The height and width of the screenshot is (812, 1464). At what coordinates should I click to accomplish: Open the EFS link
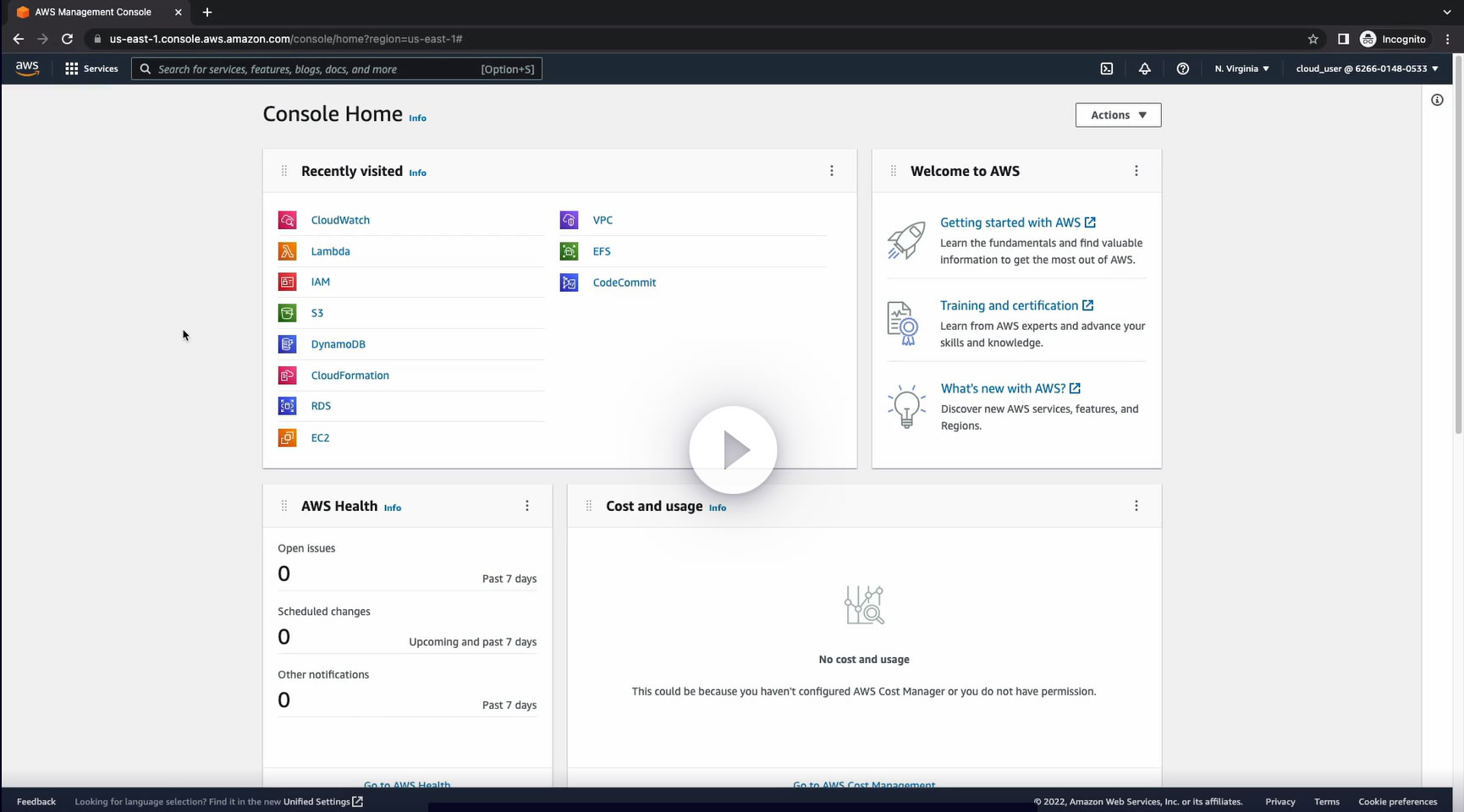click(602, 251)
